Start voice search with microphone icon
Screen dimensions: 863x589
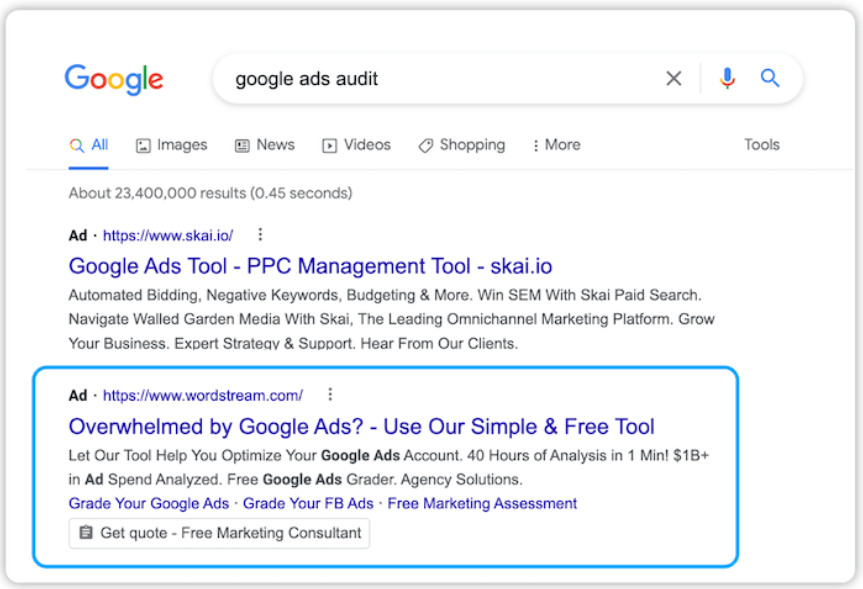coord(727,78)
